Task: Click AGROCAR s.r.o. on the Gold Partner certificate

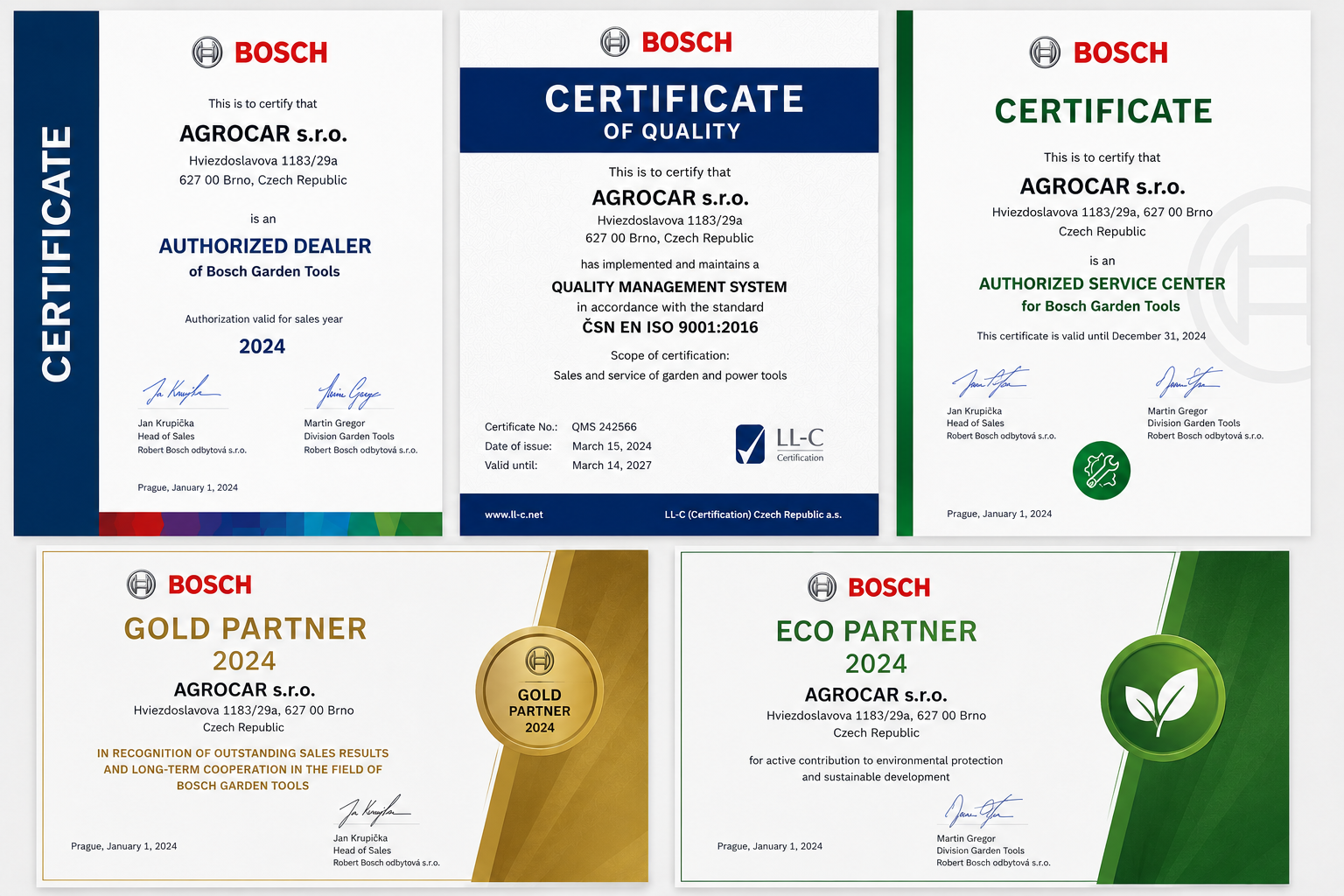Action: point(245,689)
